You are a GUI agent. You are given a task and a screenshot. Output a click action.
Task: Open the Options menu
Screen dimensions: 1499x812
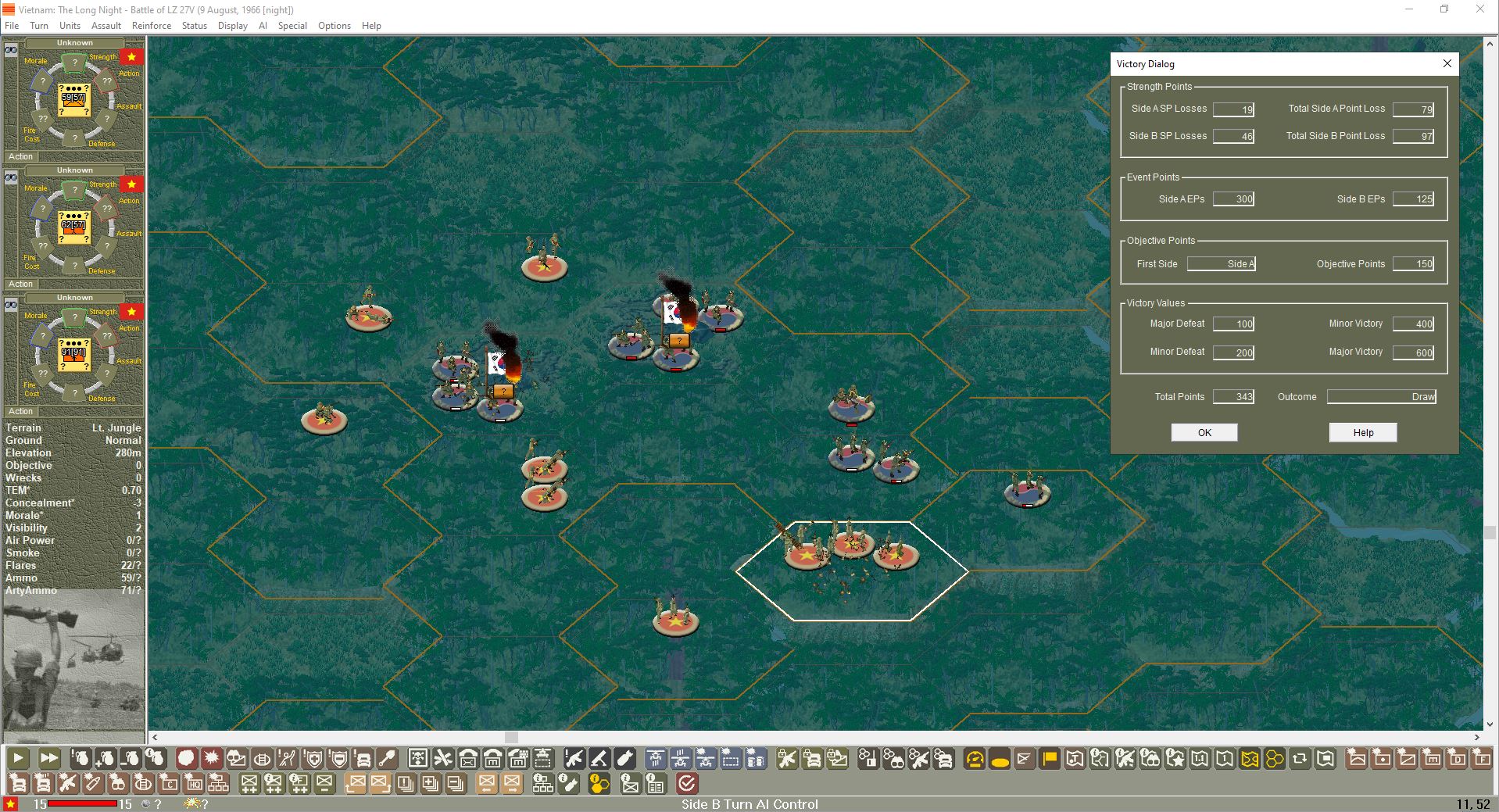(x=335, y=26)
